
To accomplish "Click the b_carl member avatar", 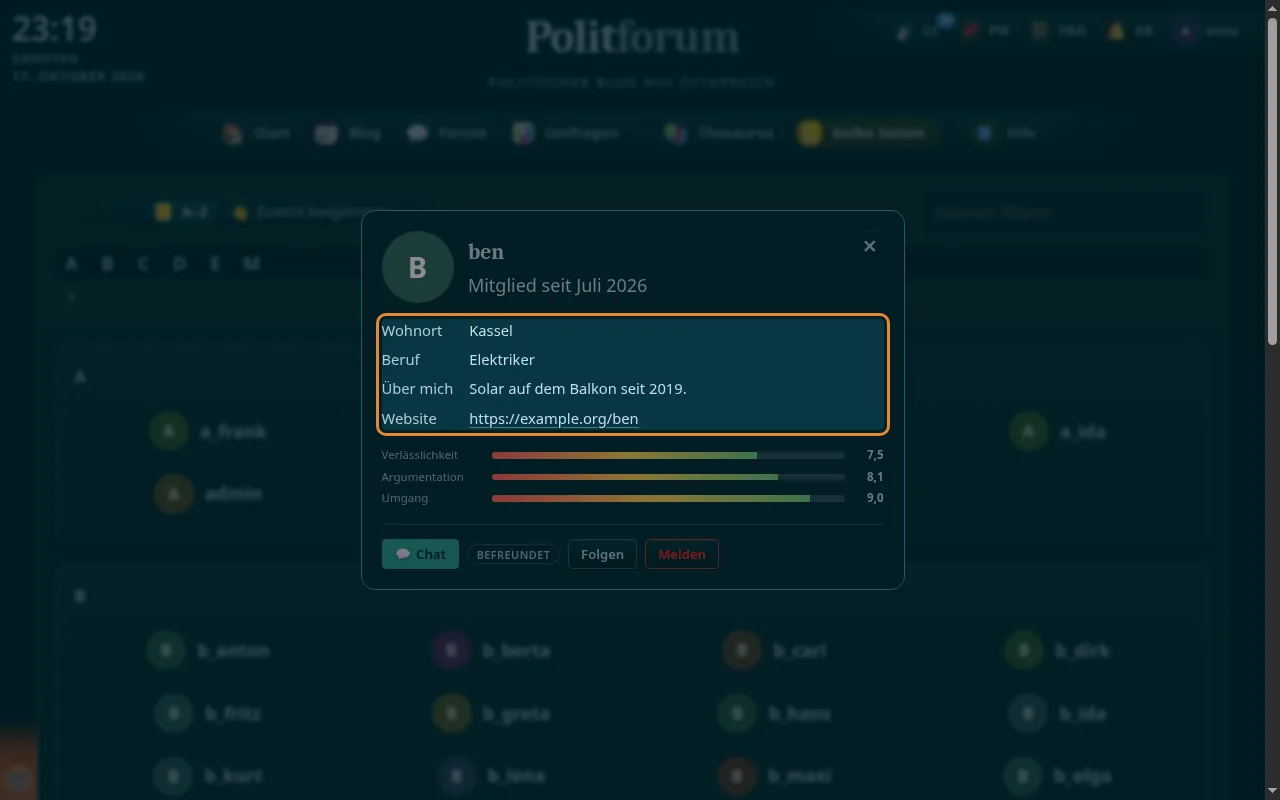I will (742, 651).
